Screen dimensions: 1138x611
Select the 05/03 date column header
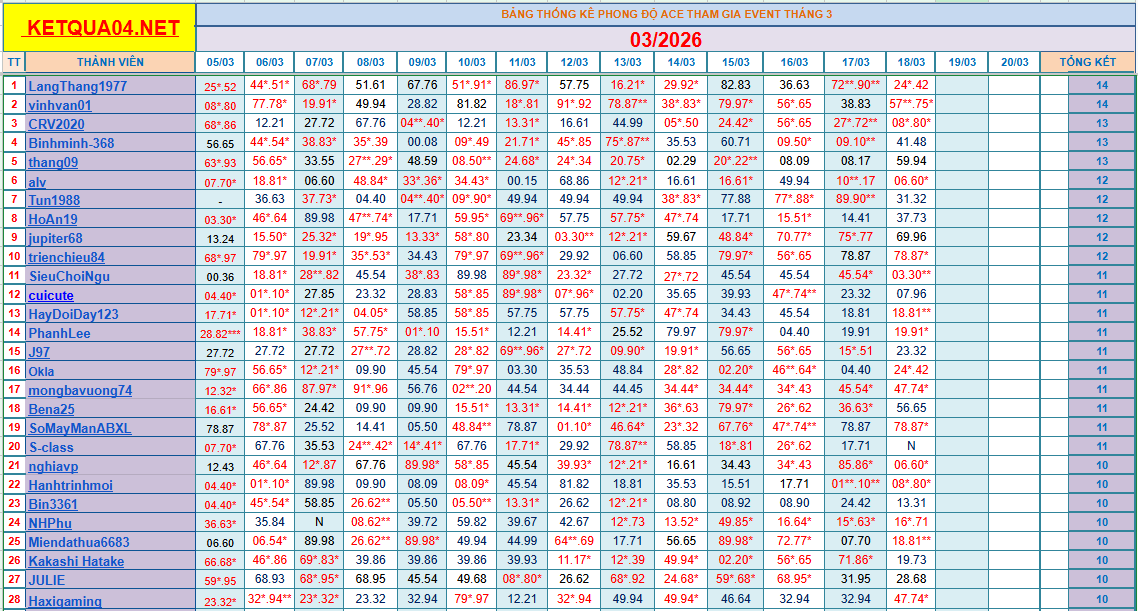(x=220, y=62)
